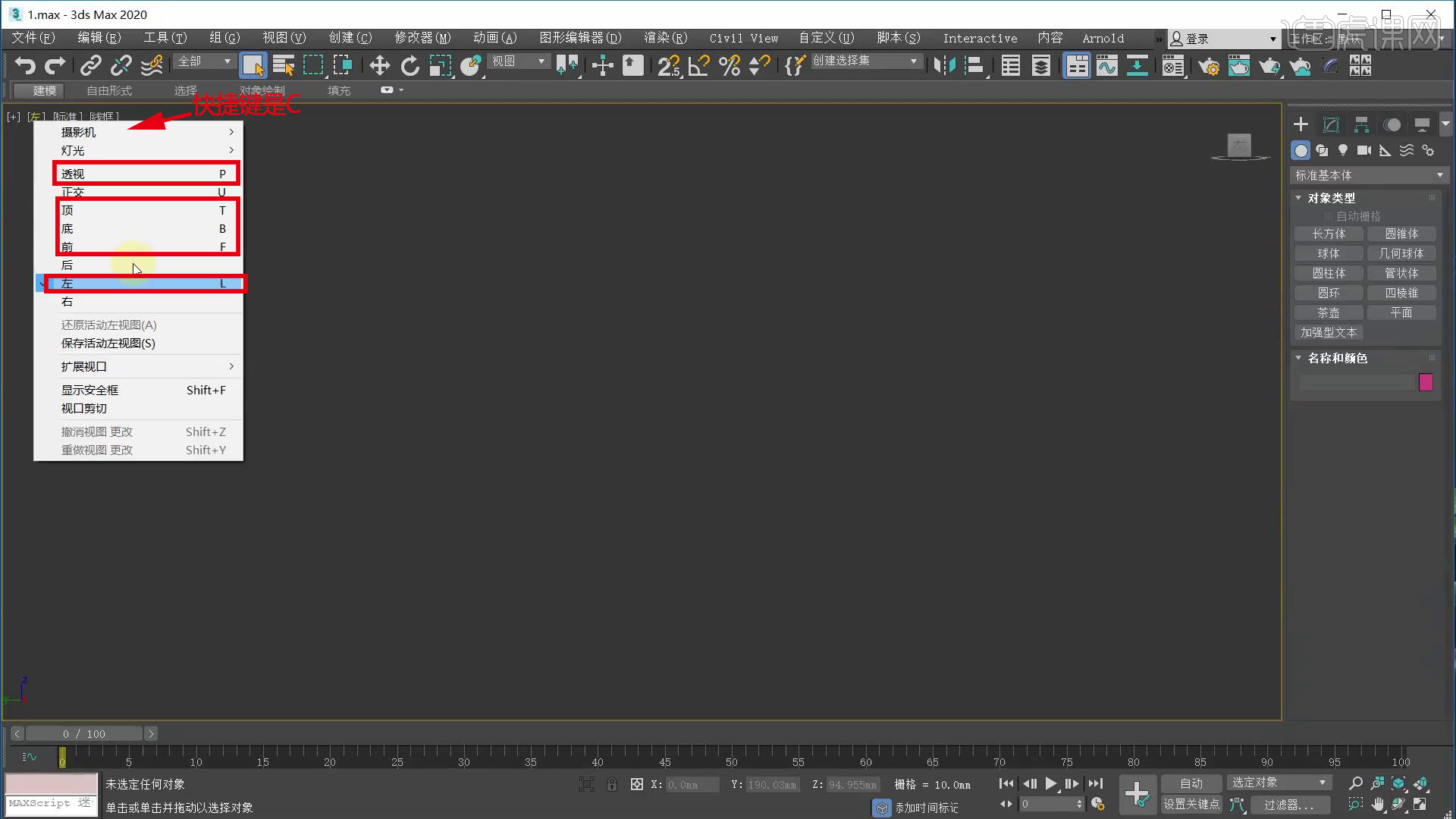This screenshot has height=819, width=1456.
Task: Click the Pan View hand icon
Action: point(1378,804)
